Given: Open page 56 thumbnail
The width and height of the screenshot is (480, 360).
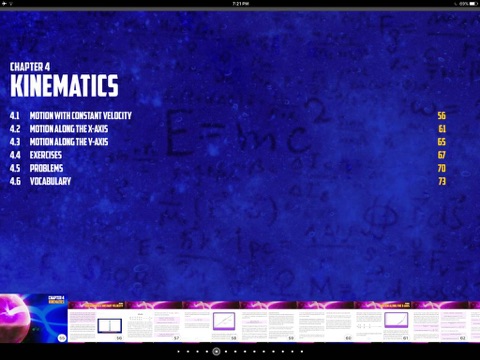Looking at the screenshot, I should tap(96, 322).
